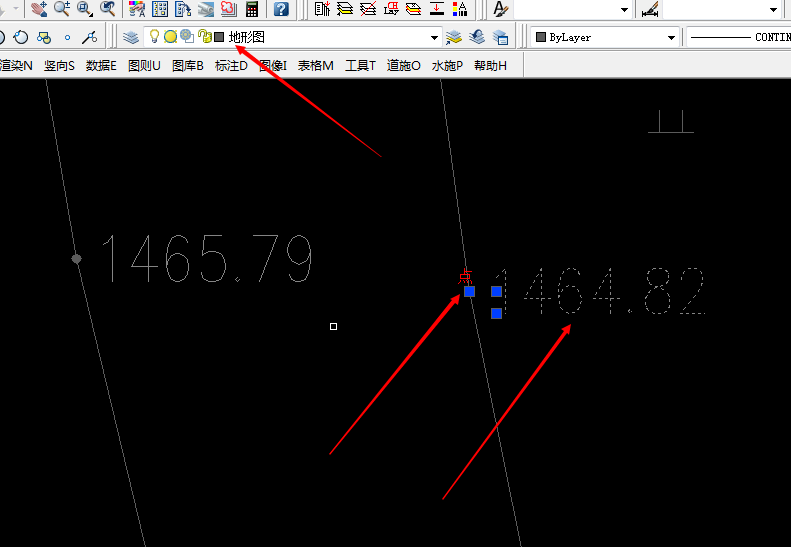Click the Layer Previous icon
This screenshot has height=547, width=791.
click(x=477, y=37)
